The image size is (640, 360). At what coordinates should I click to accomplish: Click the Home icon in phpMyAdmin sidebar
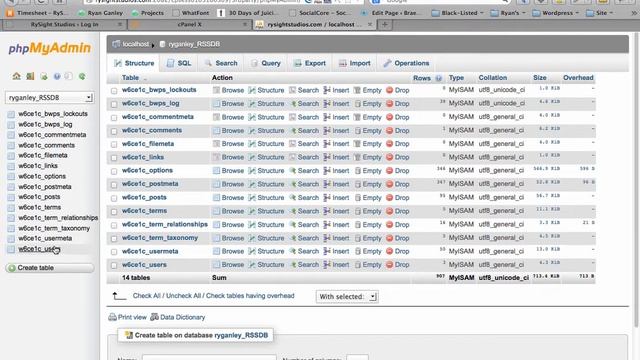point(16,76)
